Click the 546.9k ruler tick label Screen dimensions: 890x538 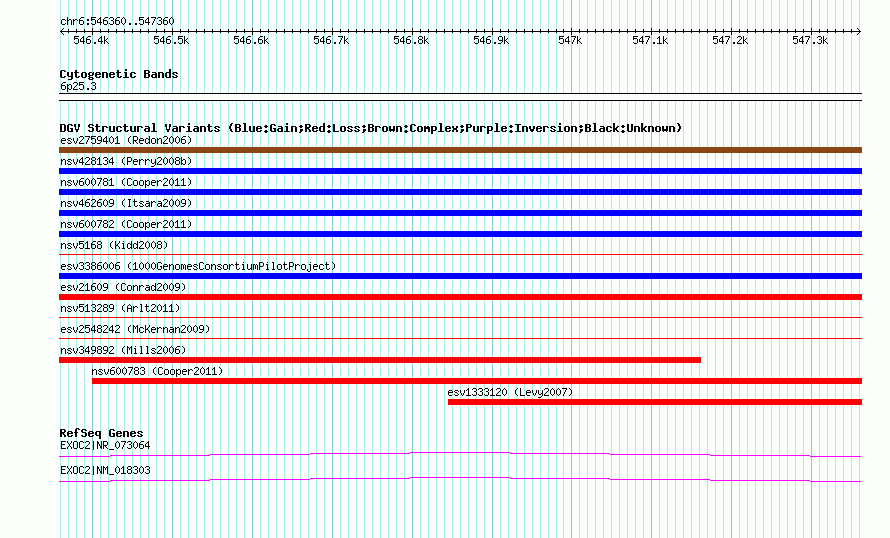(491, 40)
